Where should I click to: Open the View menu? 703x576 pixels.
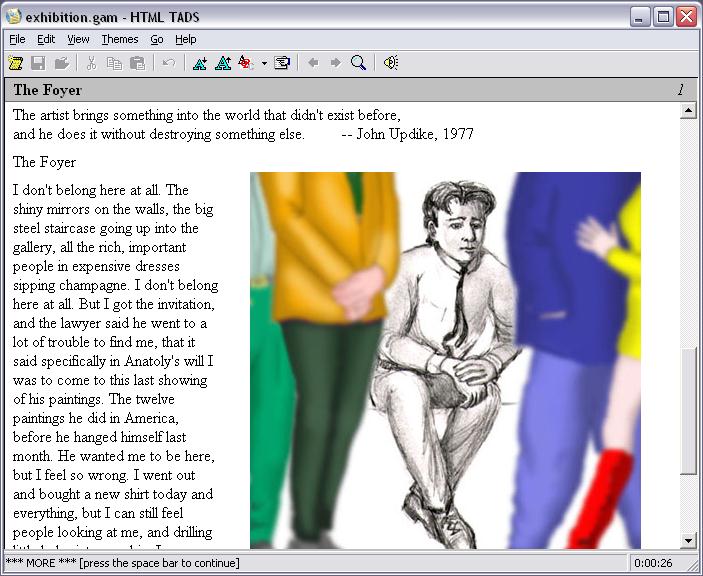tap(78, 39)
